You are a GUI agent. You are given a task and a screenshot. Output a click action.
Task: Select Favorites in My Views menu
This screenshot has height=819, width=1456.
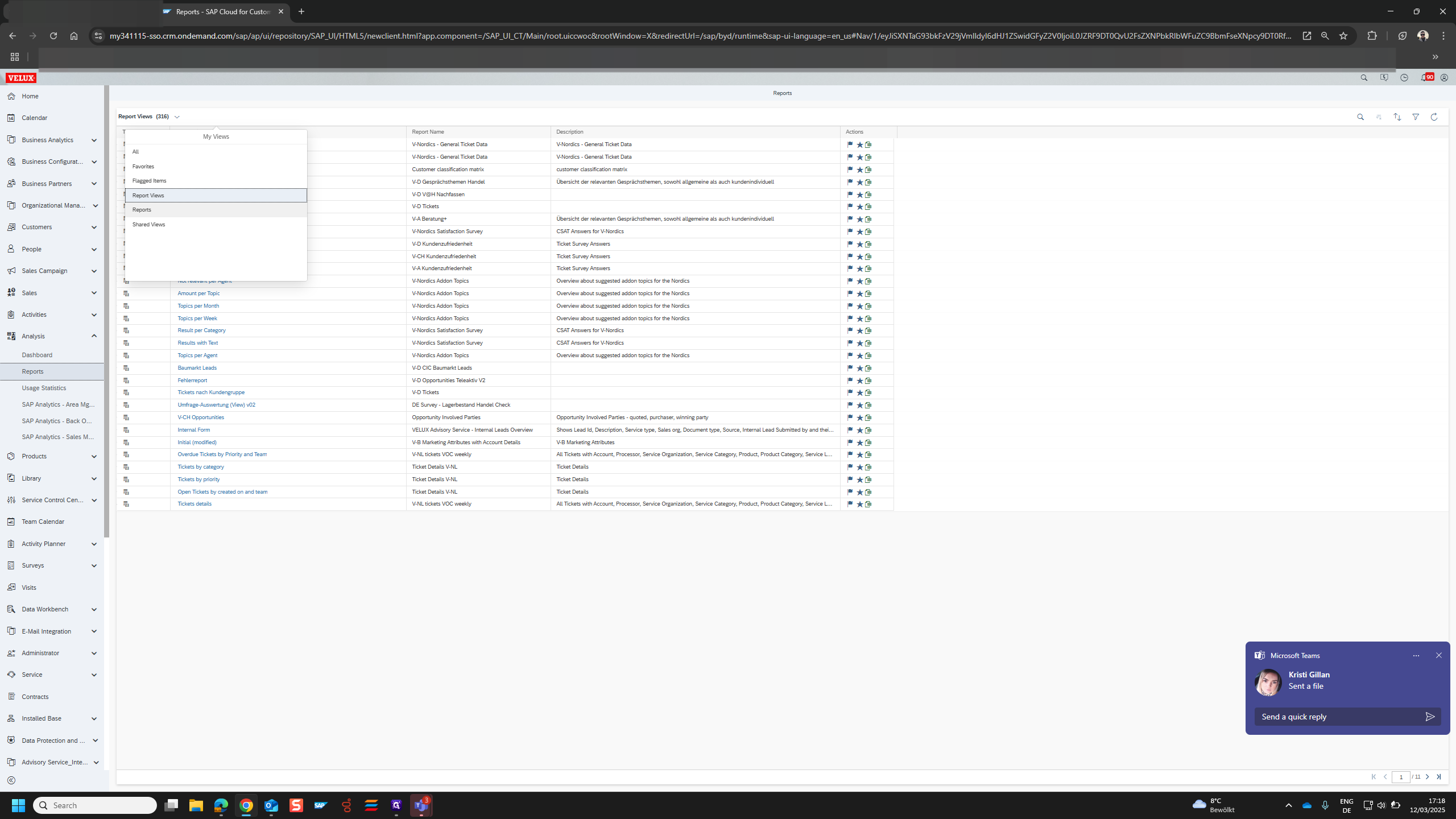coord(143,166)
